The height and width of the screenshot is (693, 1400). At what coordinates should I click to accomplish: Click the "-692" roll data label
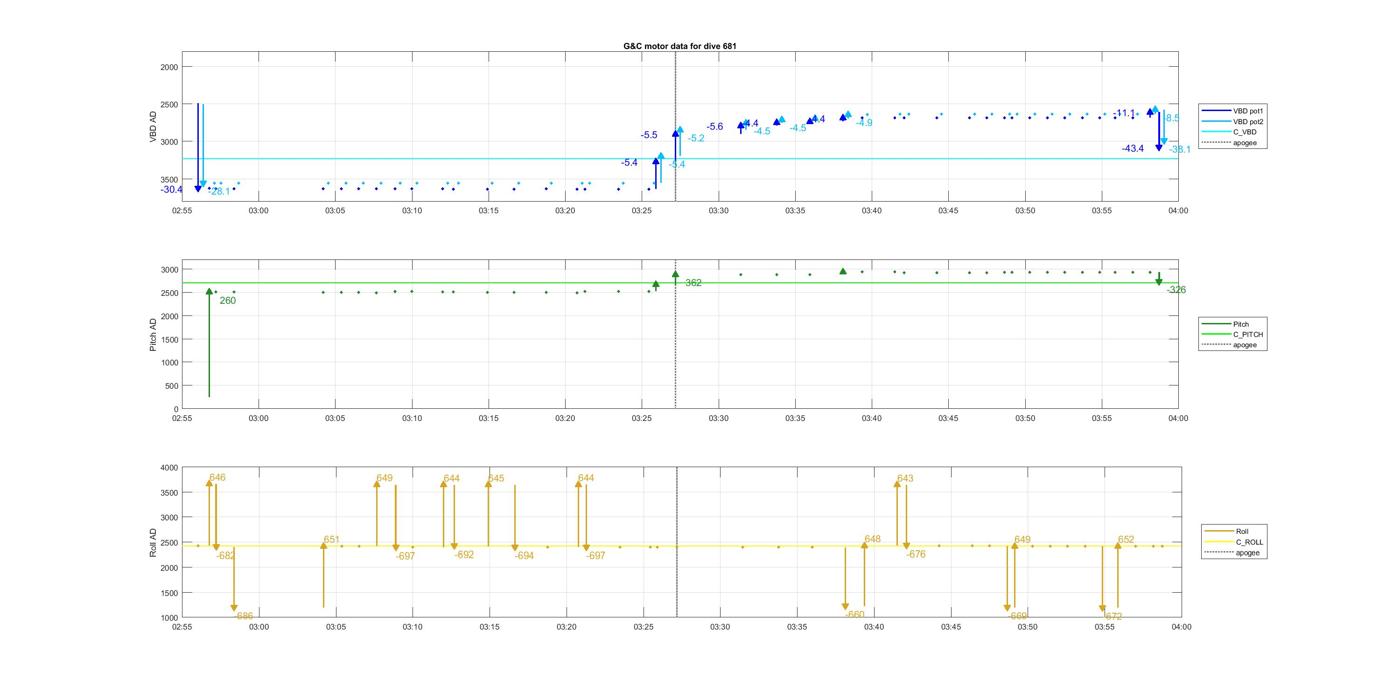464,555
